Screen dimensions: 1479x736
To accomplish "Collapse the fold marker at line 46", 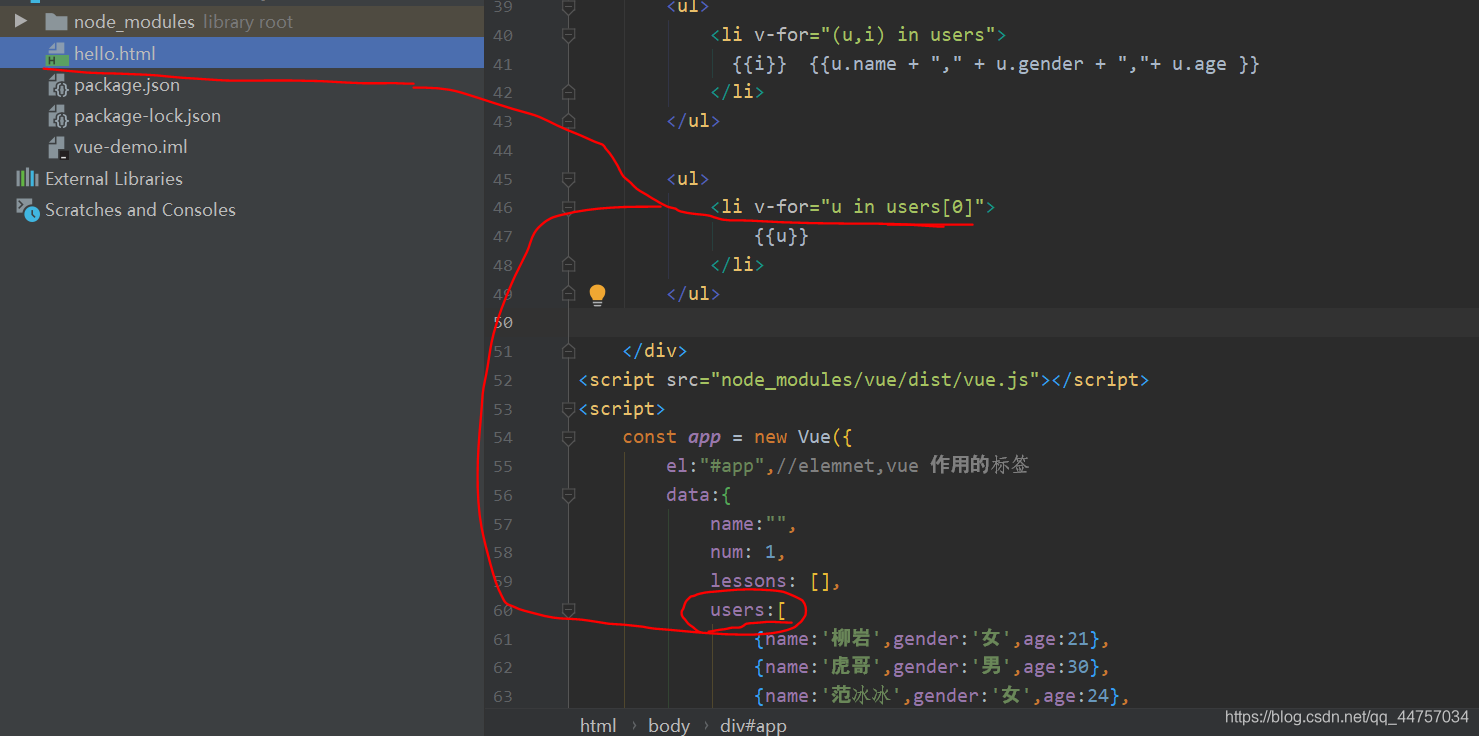I will 568,207.
